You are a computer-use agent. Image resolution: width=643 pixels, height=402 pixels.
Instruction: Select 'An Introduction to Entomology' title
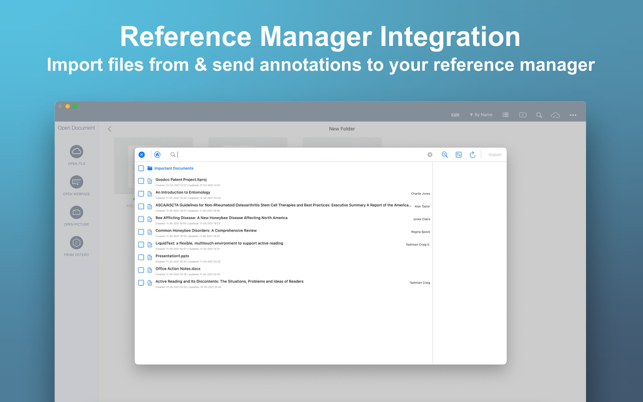point(183,192)
